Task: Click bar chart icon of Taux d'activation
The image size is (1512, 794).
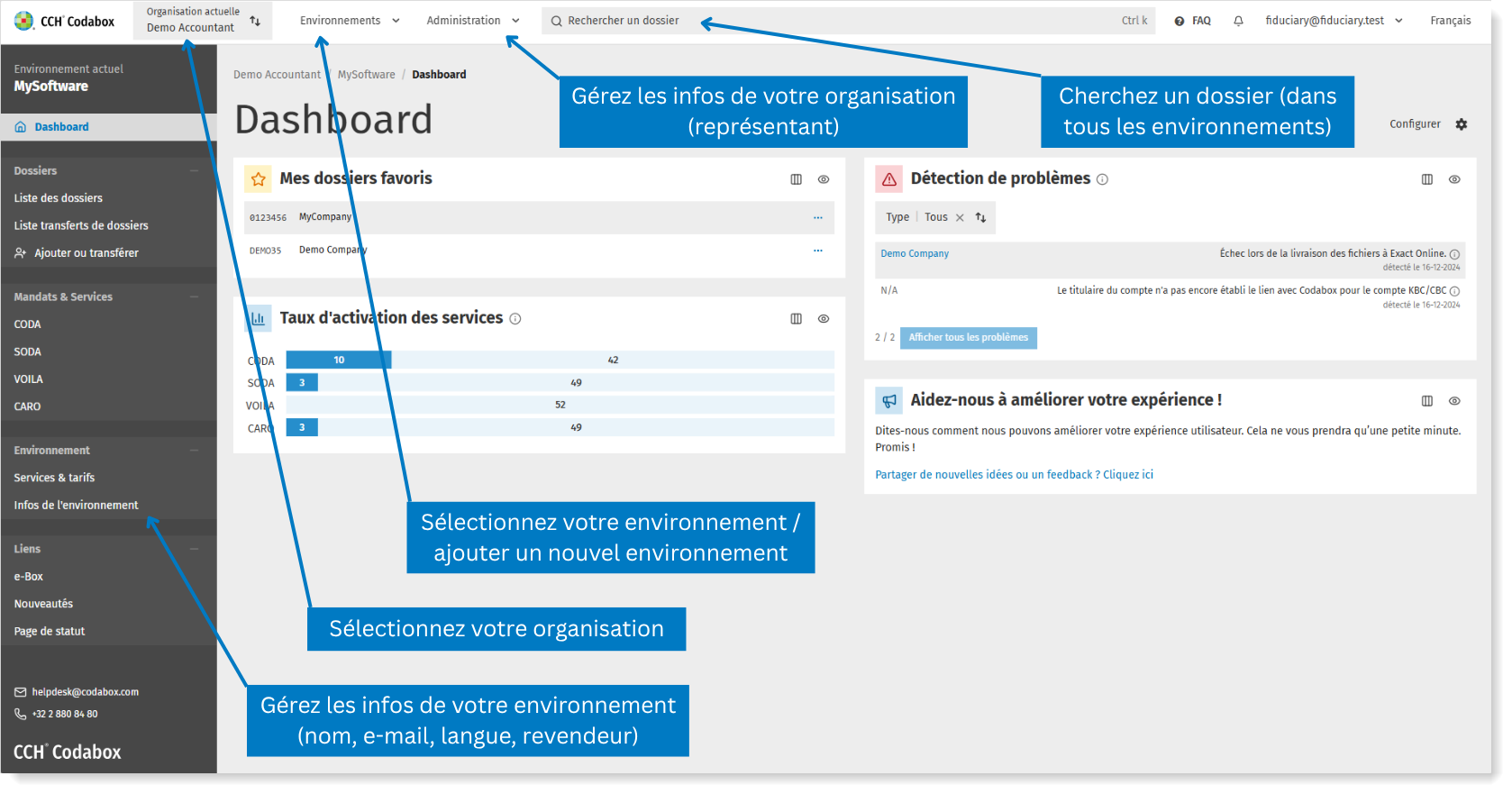Action: [x=259, y=318]
